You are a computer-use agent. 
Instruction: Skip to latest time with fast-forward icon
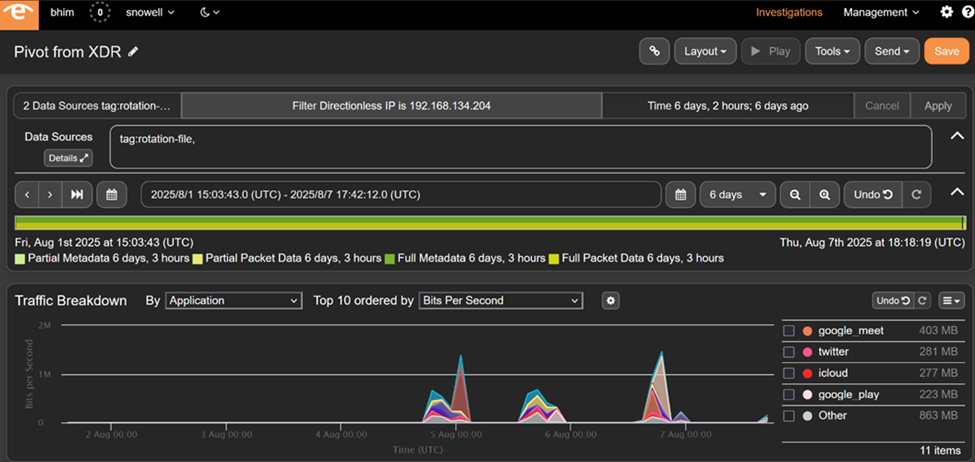[x=76, y=194]
